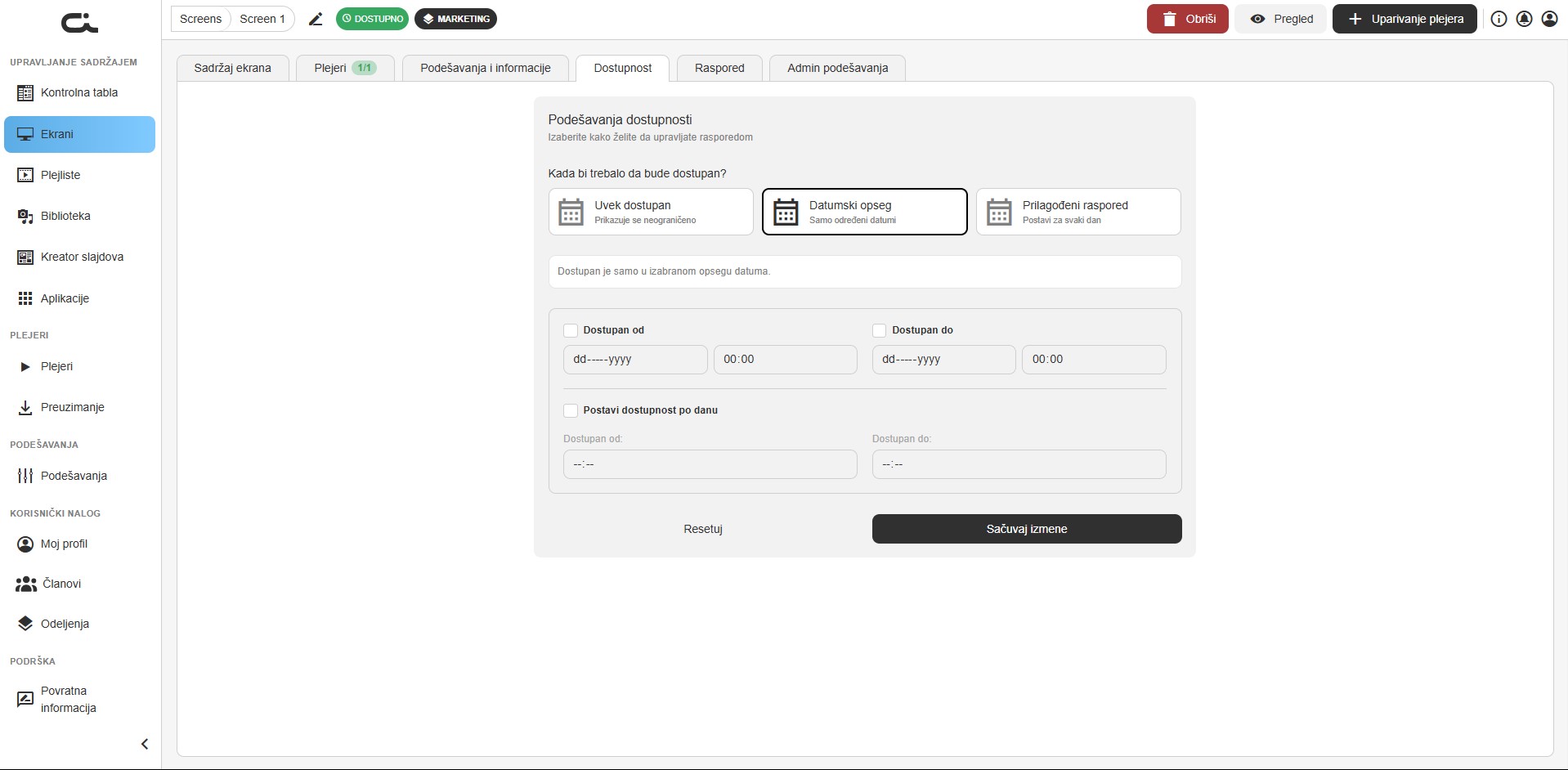Click the calendar icon of Datumski opseg
The height and width of the screenshot is (770, 1568).
[x=786, y=212]
